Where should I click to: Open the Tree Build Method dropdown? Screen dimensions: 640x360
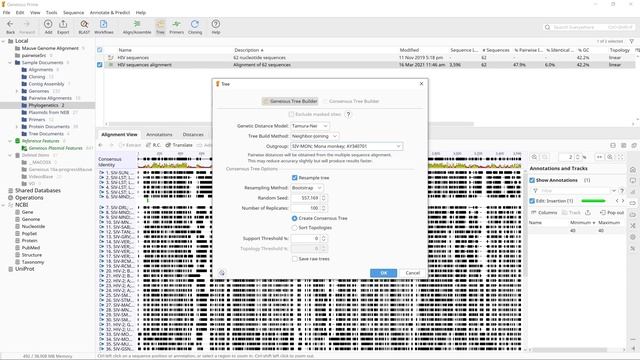click(x=314, y=136)
